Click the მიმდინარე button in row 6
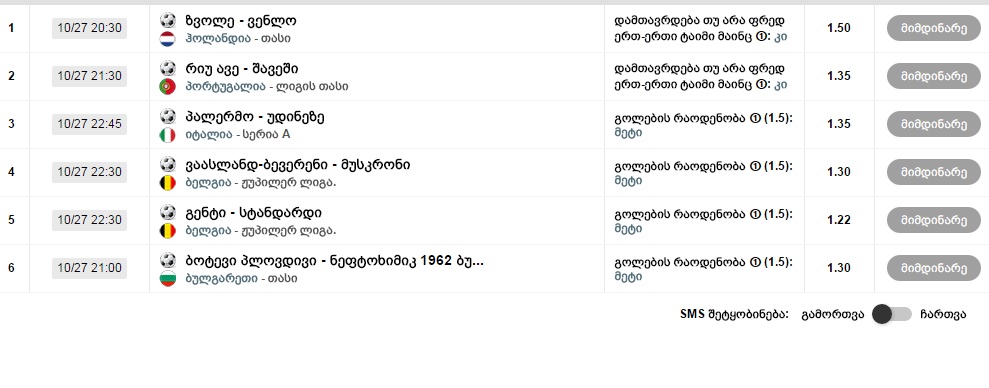The height and width of the screenshot is (388, 989). [x=933, y=268]
